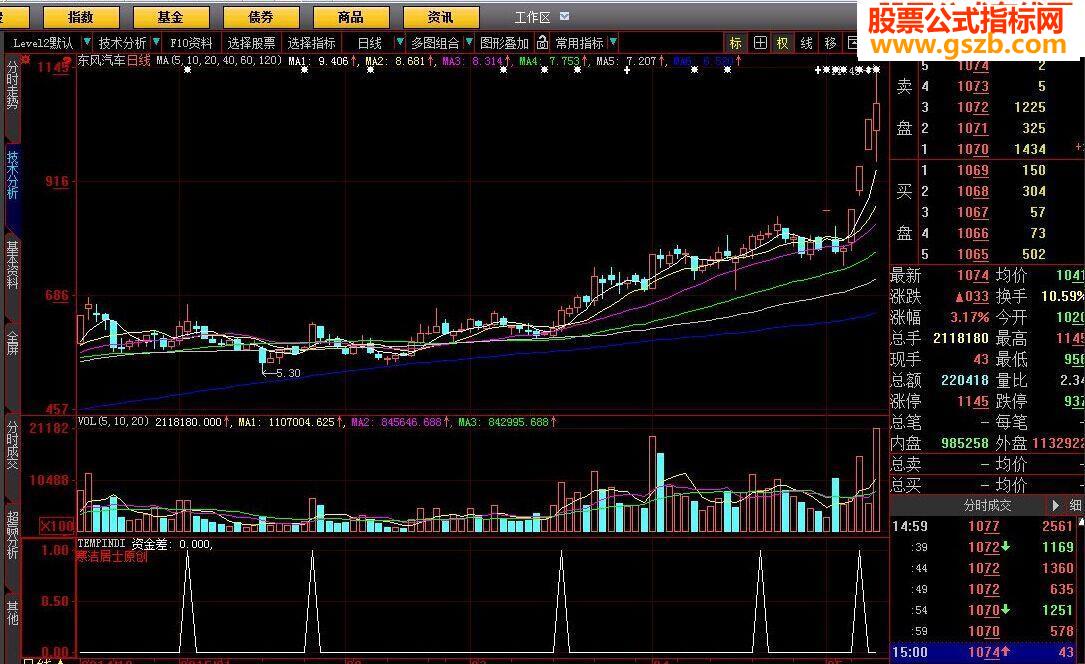The width and height of the screenshot is (1085, 664).
Task: Click the lock icon beside 图形叠加
Action: [542, 43]
